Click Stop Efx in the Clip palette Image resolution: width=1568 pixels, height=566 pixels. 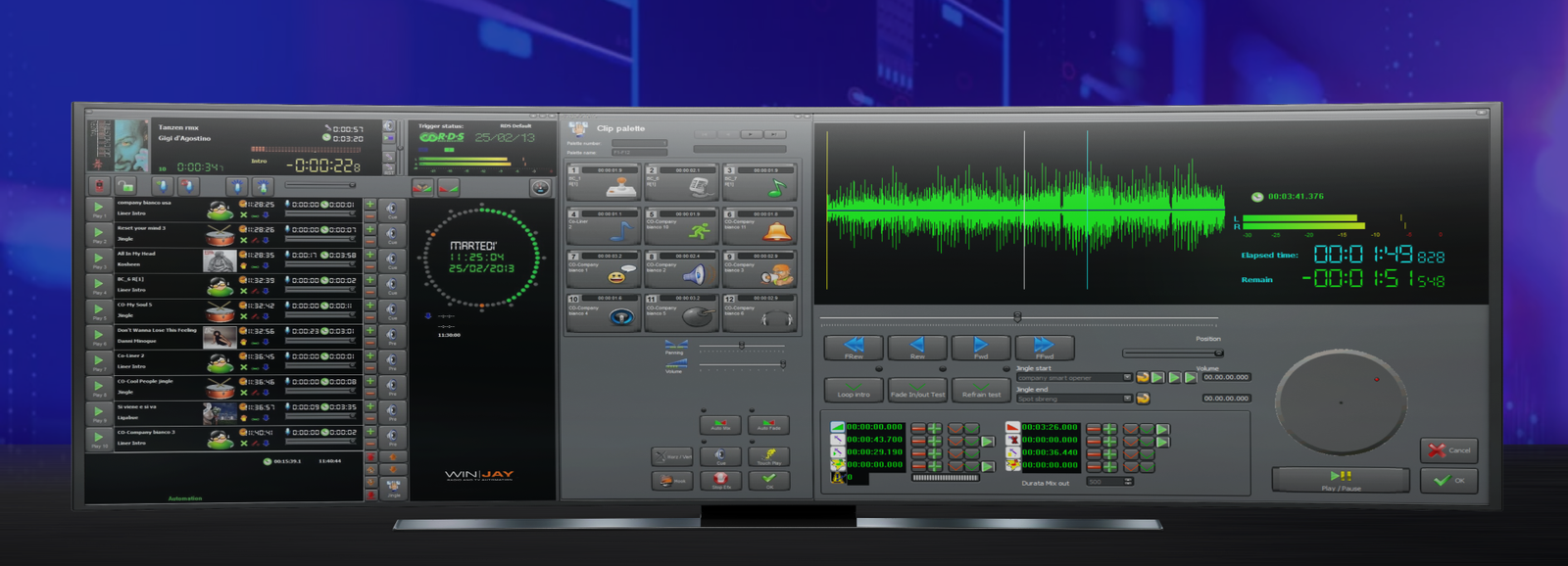[x=720, y=480]
